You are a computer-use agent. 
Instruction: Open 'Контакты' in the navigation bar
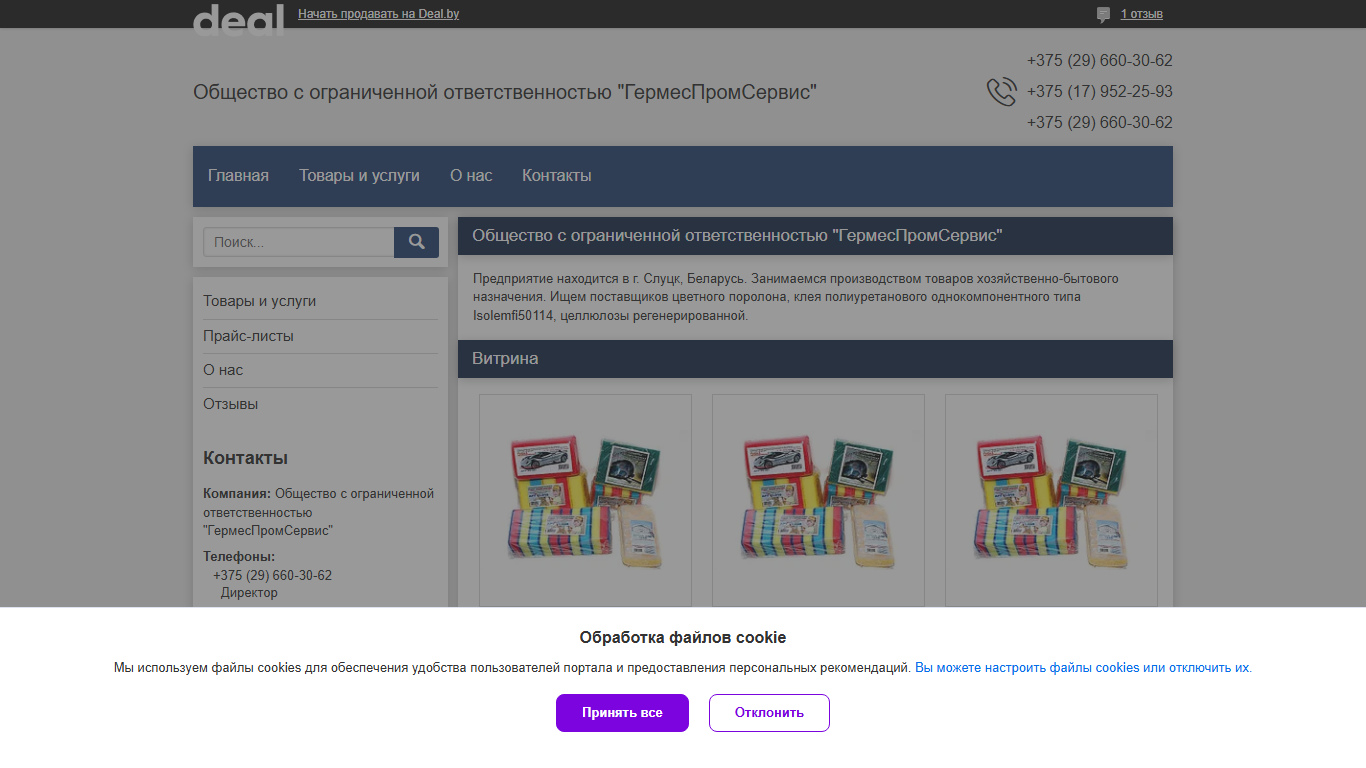coord(557,176)
